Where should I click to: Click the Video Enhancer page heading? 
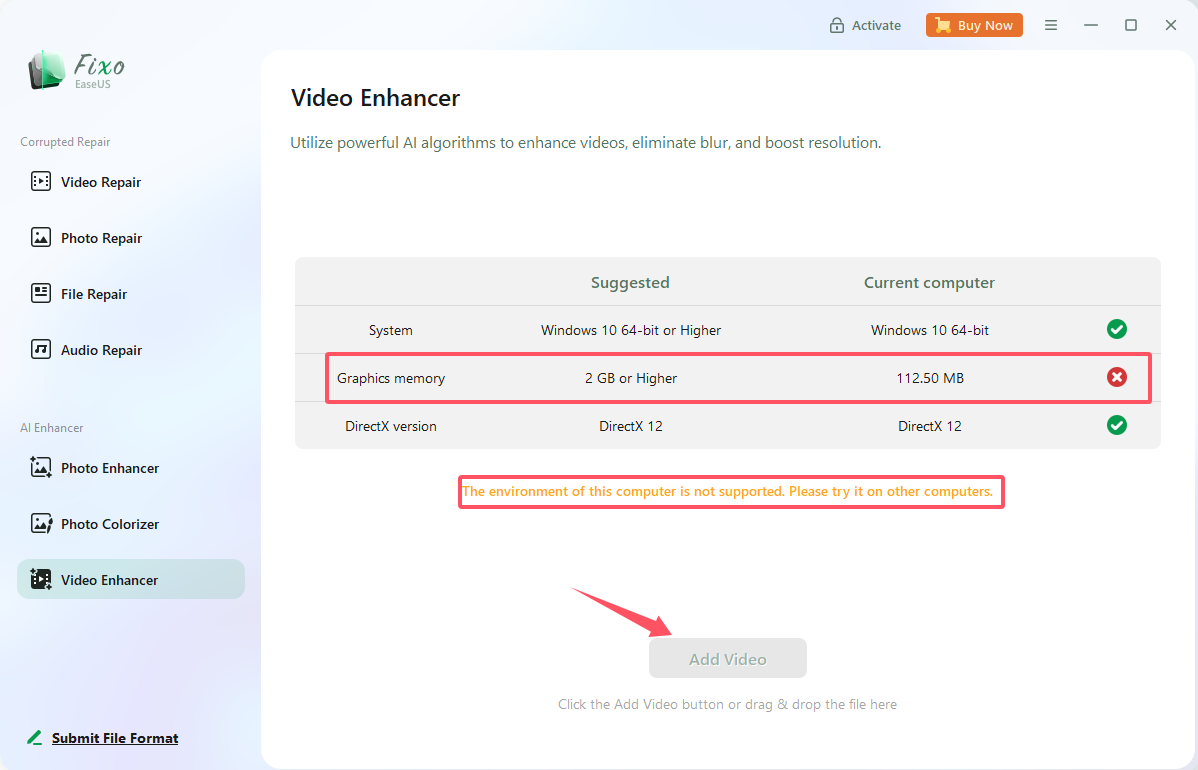[375, 98]
